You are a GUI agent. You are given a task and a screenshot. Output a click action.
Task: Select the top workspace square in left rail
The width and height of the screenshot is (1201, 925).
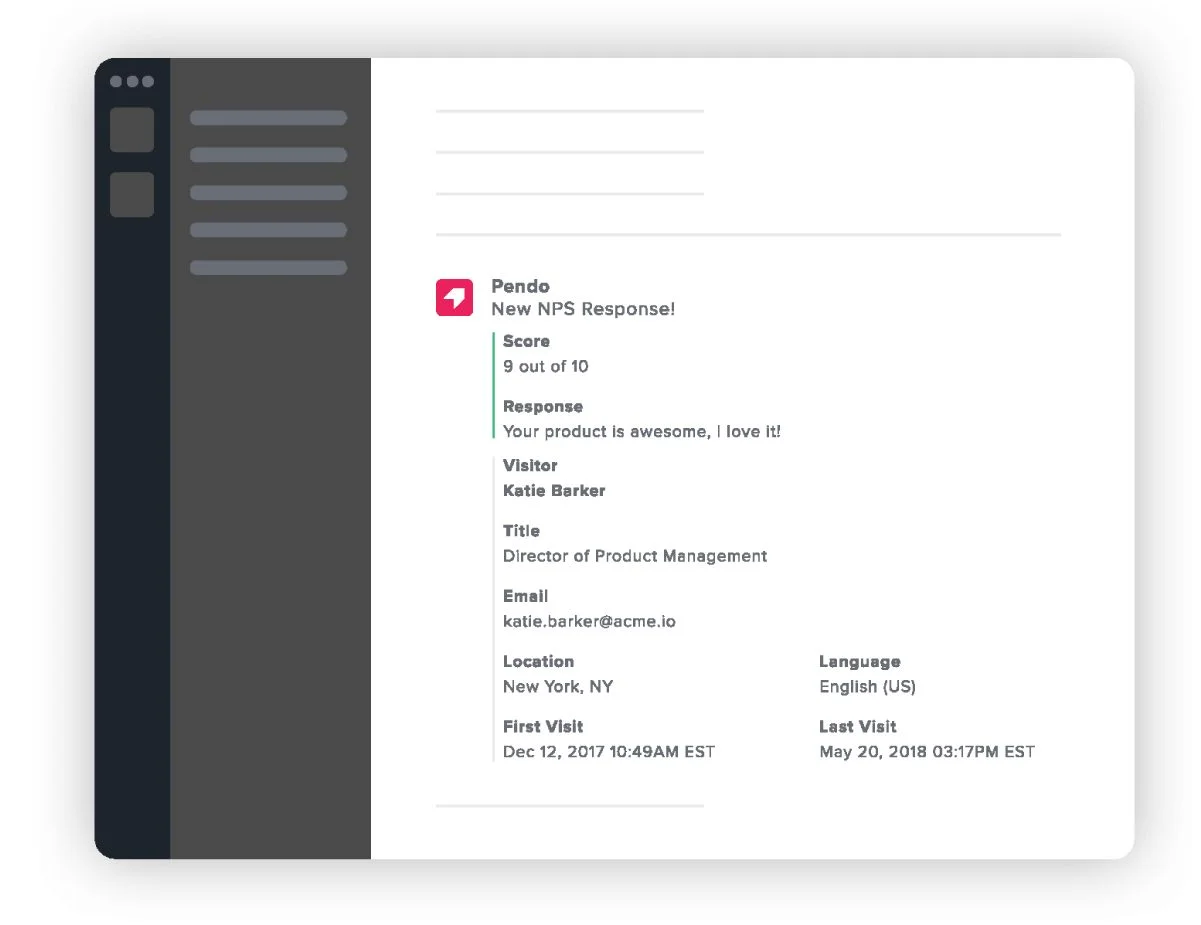point(132,130)
